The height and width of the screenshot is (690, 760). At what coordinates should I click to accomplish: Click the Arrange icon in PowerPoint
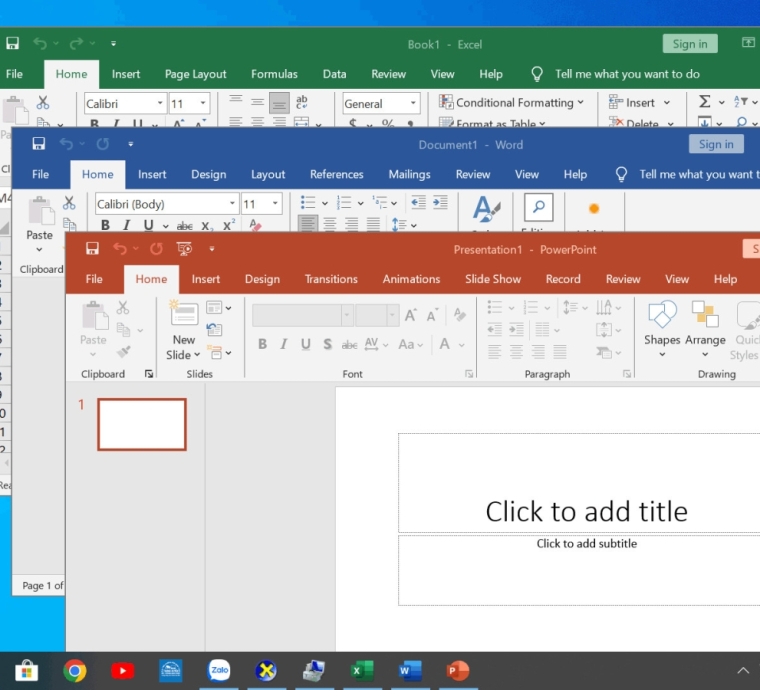tap(705, 314)
